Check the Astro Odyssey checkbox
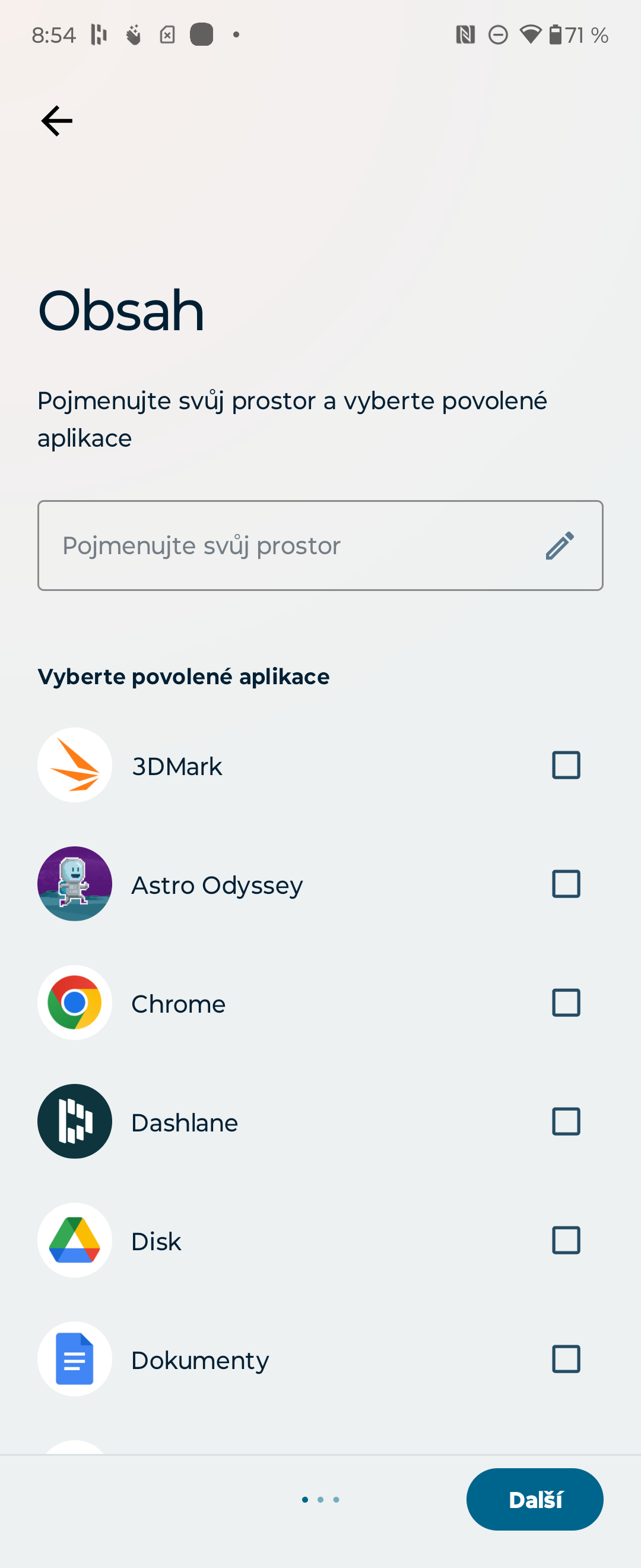 pyautogui.click(x=566, y=884)
